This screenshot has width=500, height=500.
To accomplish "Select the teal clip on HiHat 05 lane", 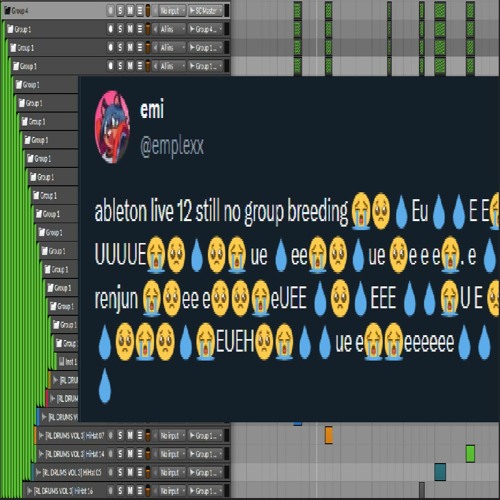I will click(440, 472).
